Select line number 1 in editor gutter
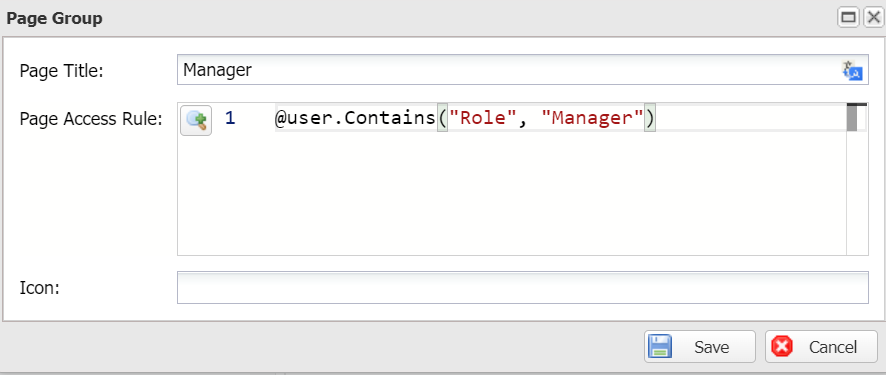Screen dimensions: 886x375 click(230, 118)
